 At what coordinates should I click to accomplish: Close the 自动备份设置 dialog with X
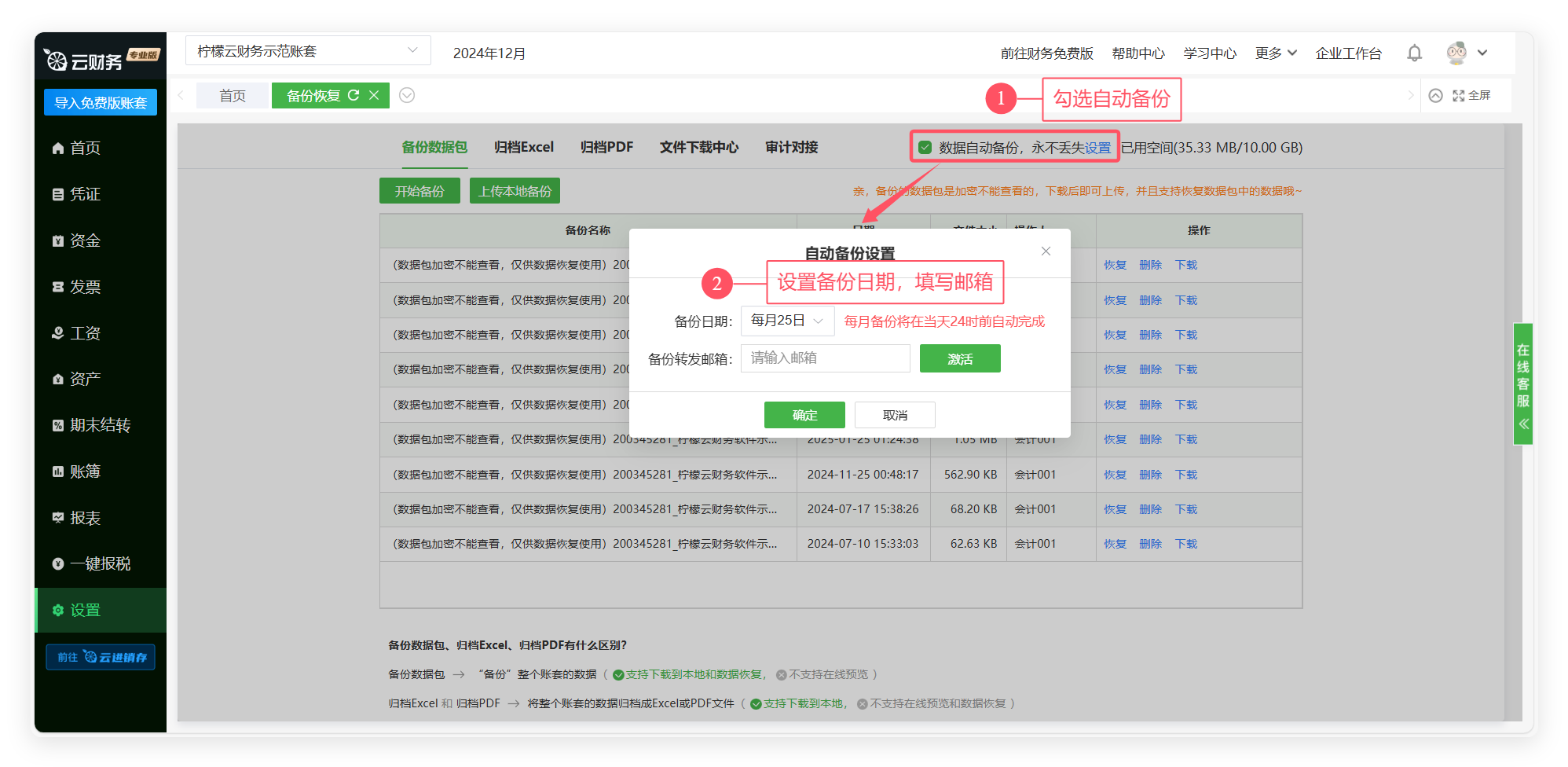[x=1046, y=251]
